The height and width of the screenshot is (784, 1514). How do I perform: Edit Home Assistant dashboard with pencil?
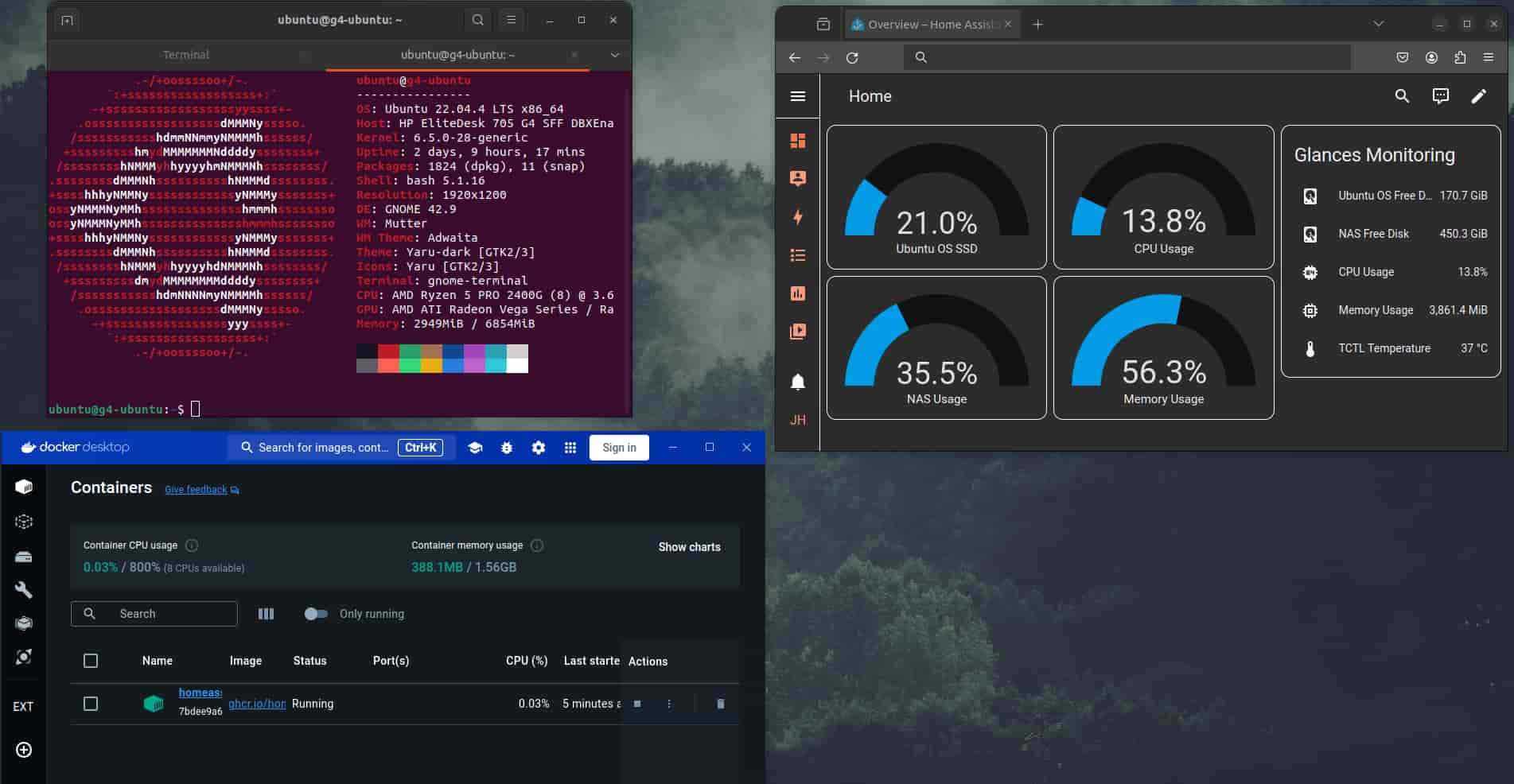point(1479,96)
